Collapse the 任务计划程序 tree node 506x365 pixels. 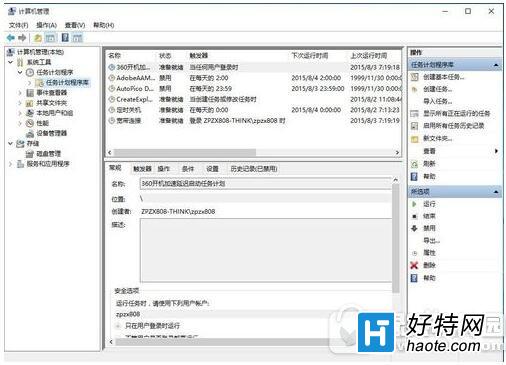20,72
